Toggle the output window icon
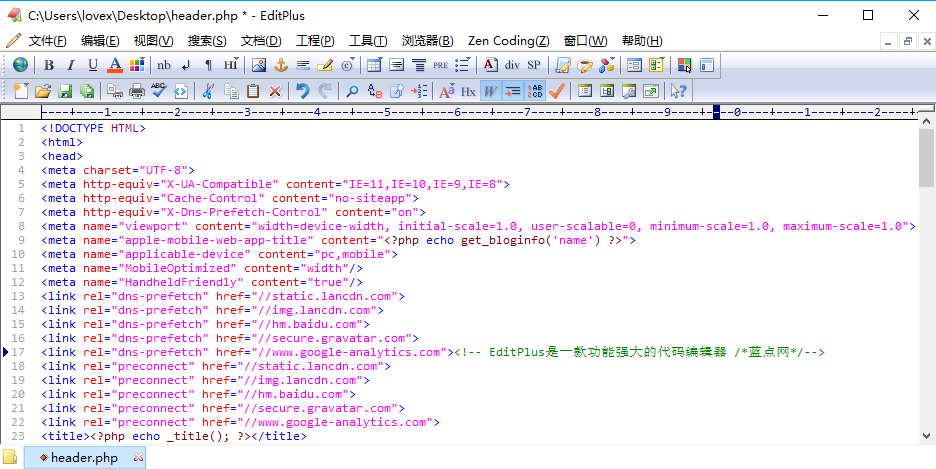The width and height of the screenshot is (936, 469). tap(629, 91)
